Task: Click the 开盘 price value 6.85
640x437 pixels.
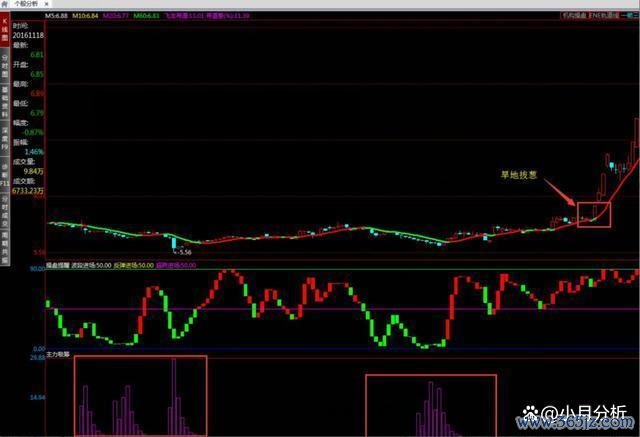Action: click(x=37, y=74)
